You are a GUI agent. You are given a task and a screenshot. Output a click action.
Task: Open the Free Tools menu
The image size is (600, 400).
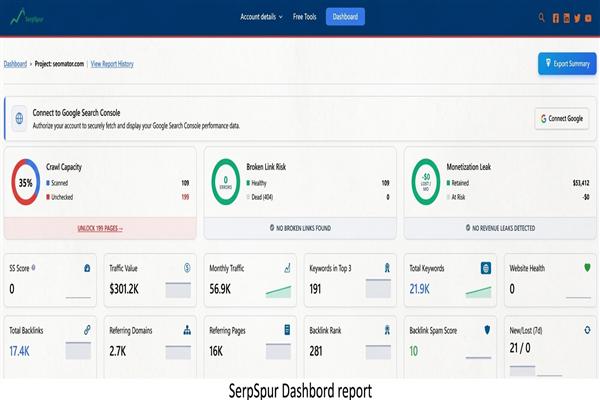pos(305,17)
